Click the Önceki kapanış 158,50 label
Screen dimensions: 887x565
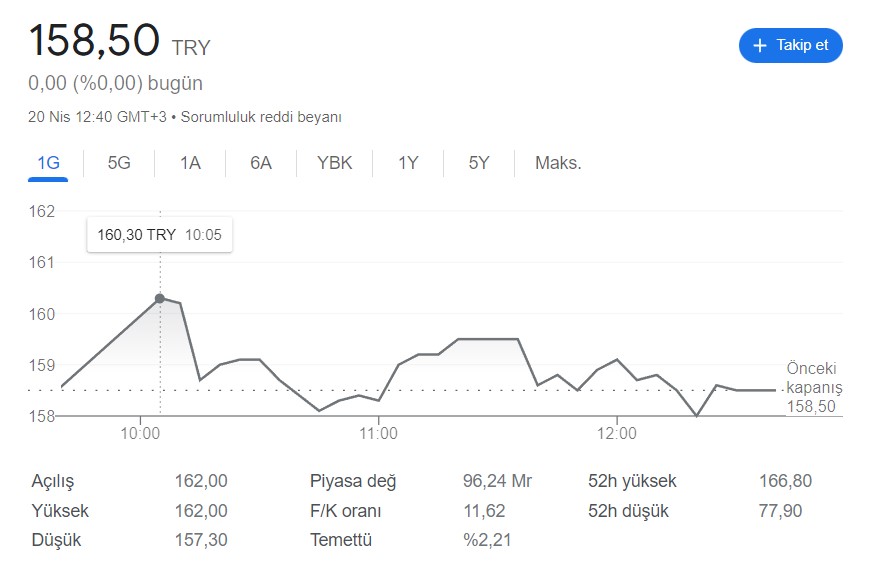[x=811, y=387]
